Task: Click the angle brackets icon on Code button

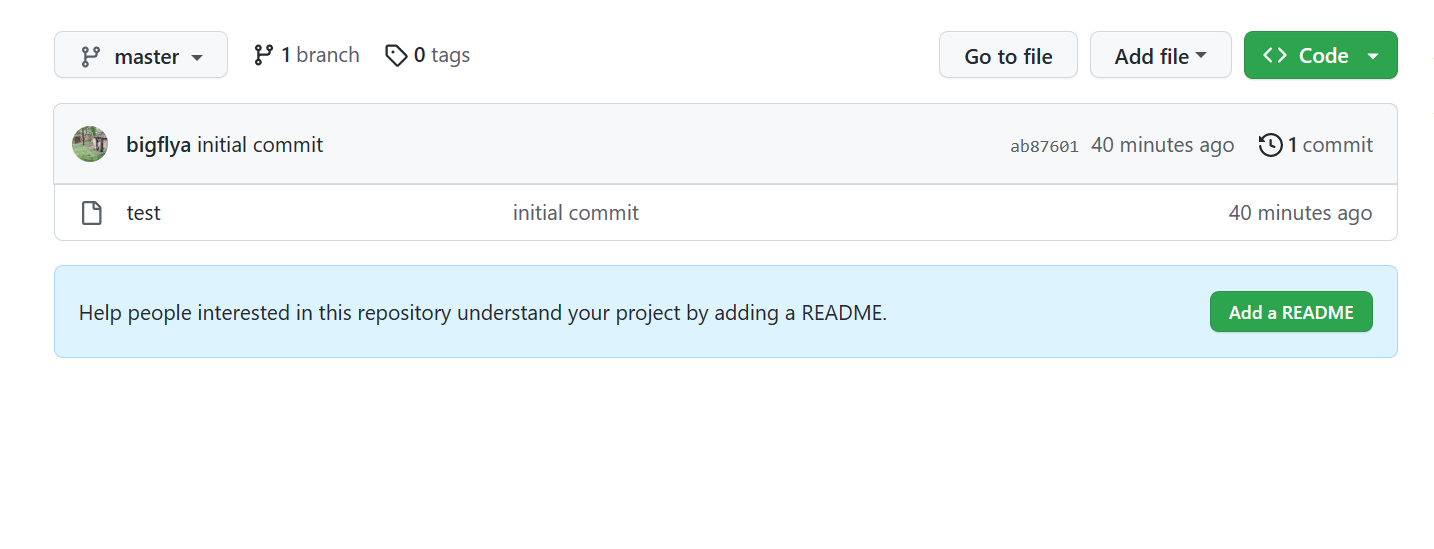Action: pyautogui.click(x=1275, y=56)
